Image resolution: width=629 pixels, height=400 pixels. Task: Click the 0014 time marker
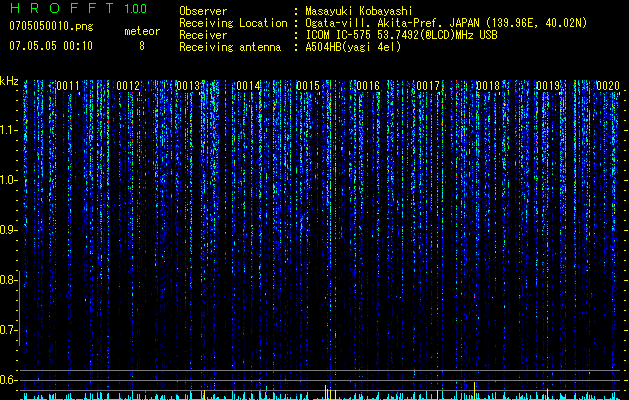pos(248,86)
